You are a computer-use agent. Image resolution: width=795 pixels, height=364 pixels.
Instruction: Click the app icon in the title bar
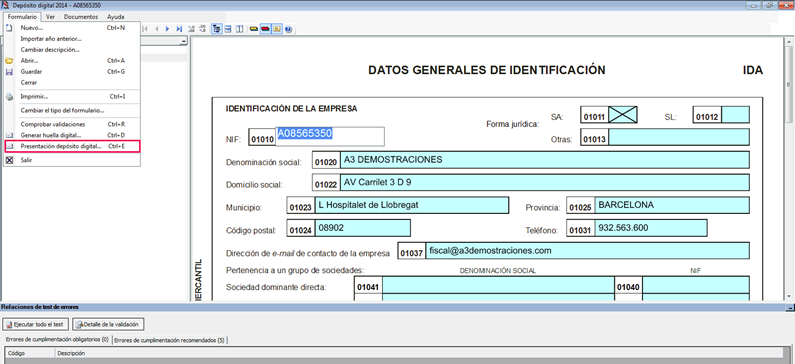point(5,5)
